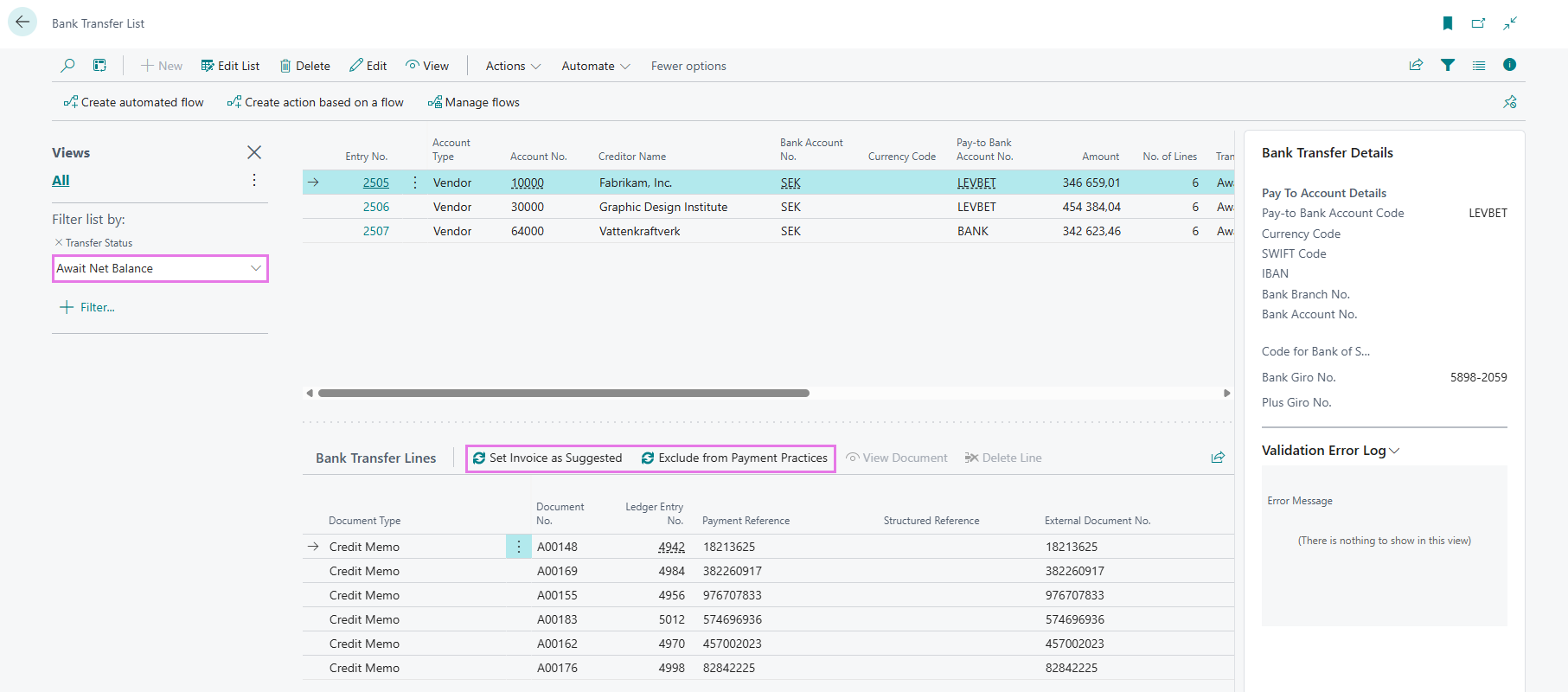
Task: Click the analysis mode icon beside search
Action: tap(100, 66)
